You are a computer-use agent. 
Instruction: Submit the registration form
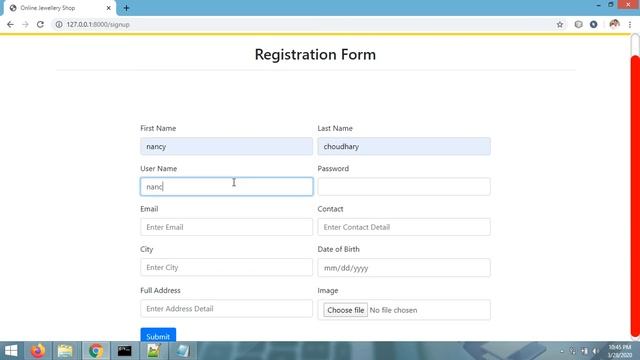[x=158, y=336]
